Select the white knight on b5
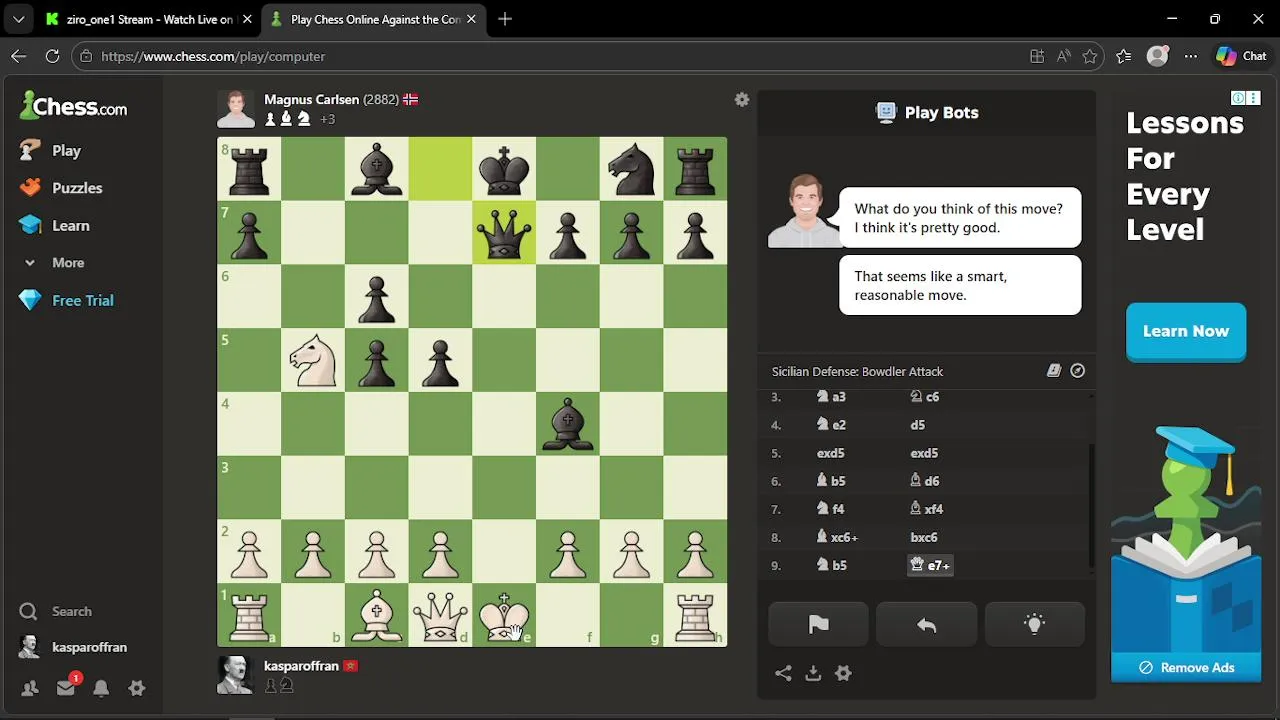 (312, 359)
